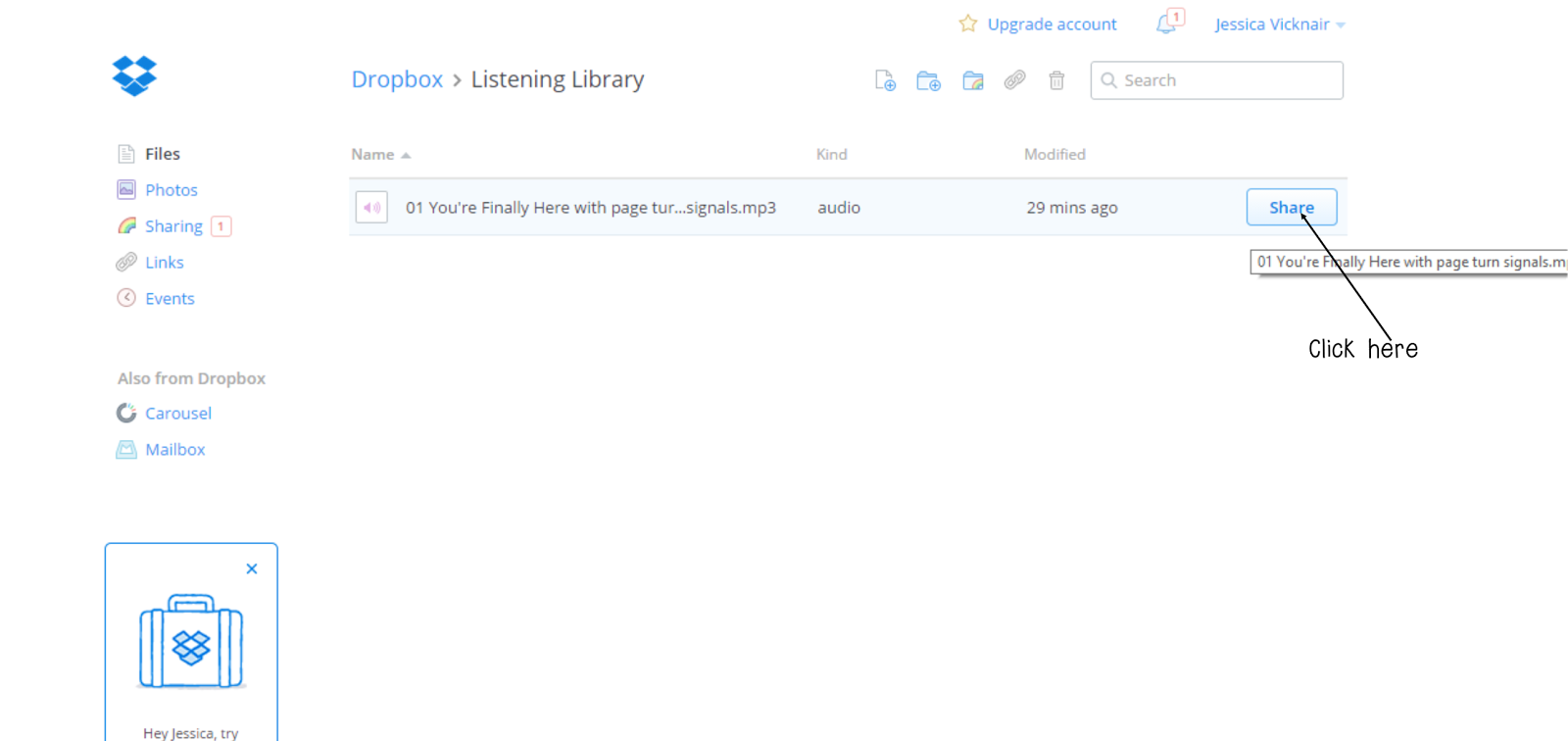Sort files by Name column
This screenshot has height=741, width=1568.
[x=380, y=155]
